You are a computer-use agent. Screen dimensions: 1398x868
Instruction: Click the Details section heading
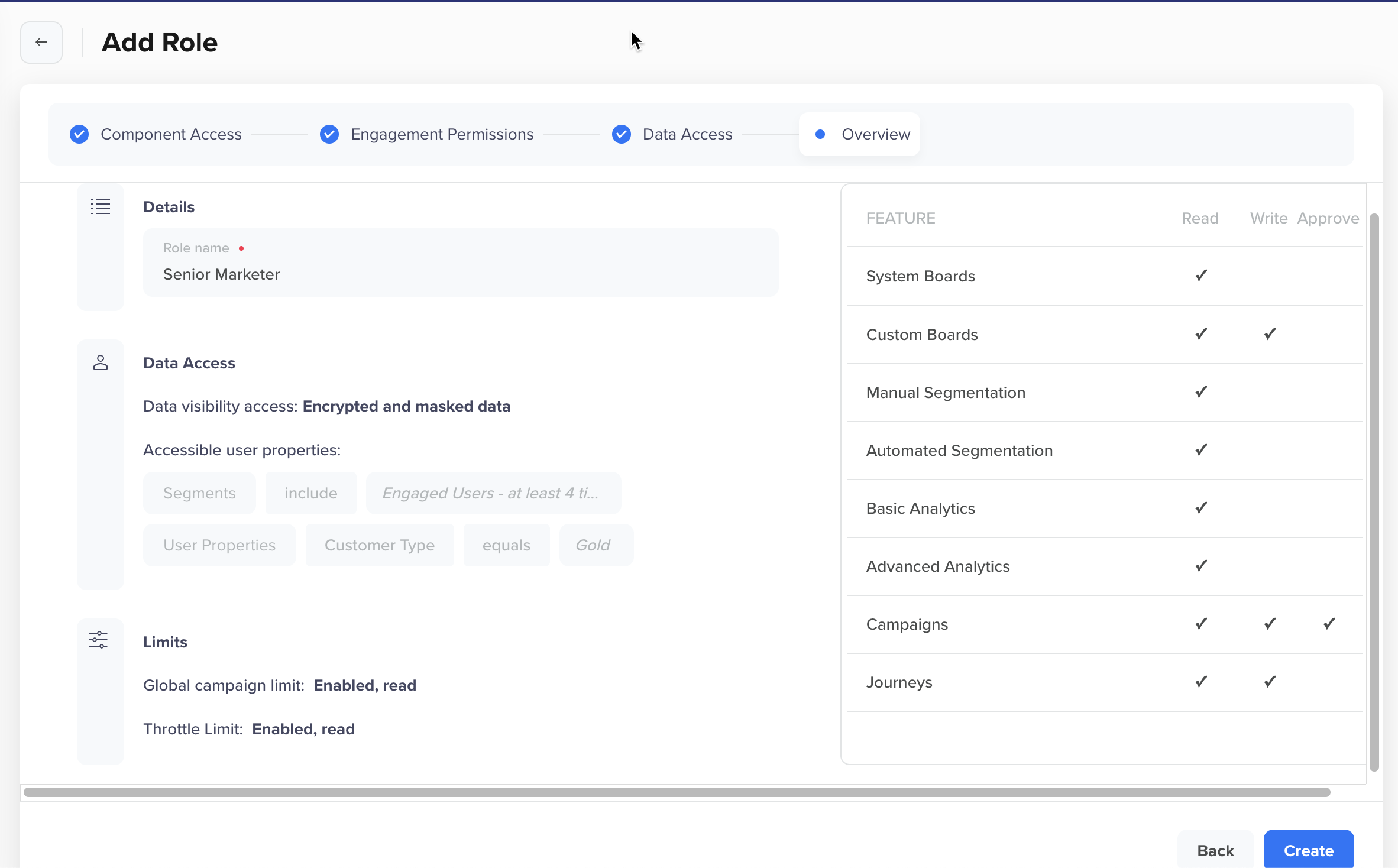(169, 207)
